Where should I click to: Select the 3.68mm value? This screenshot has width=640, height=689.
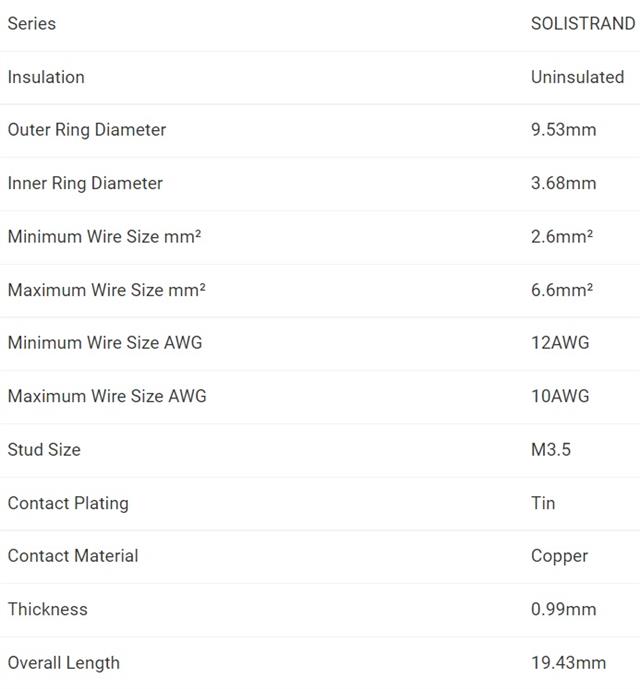(x=564, y=183)
